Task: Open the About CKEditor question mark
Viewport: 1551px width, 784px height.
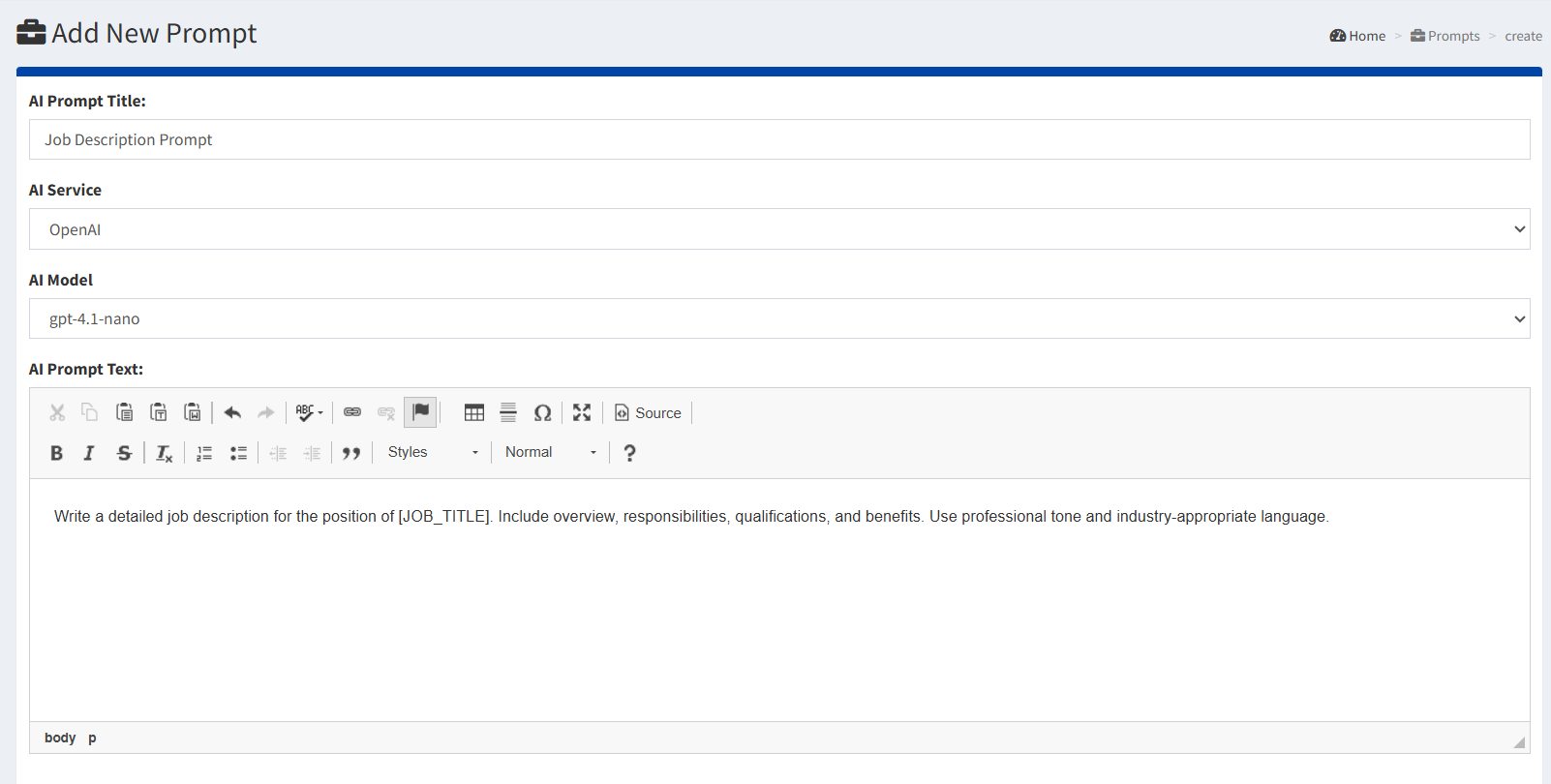Action: pyautogui.click(x=629, y=453)
